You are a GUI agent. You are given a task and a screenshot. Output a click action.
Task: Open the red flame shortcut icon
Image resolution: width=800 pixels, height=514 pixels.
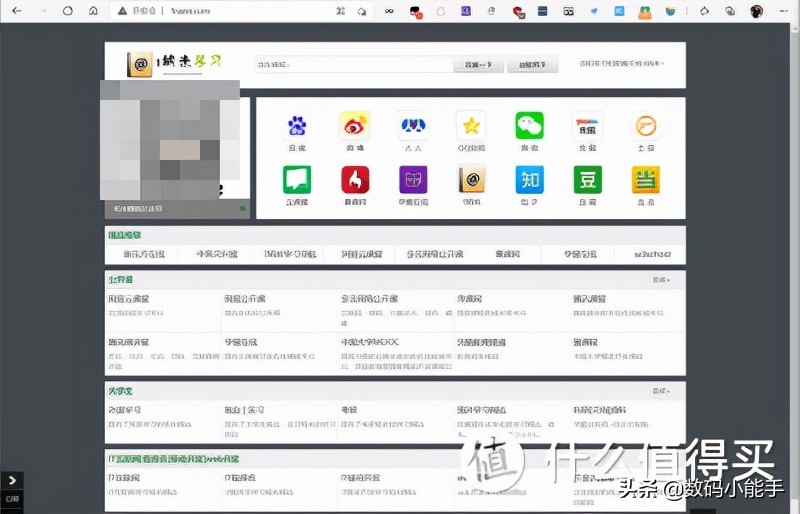[355, 180]
